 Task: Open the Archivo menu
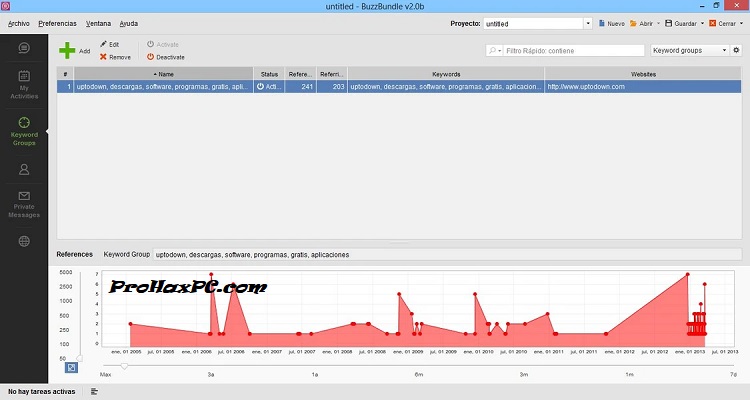19,23
